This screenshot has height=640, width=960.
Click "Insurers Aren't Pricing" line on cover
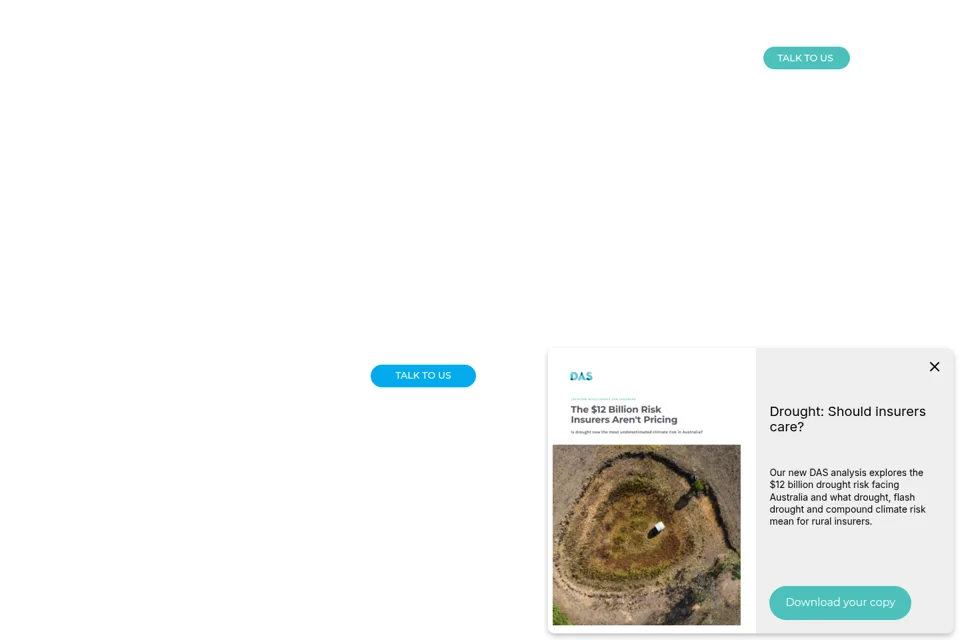[624, 420]
